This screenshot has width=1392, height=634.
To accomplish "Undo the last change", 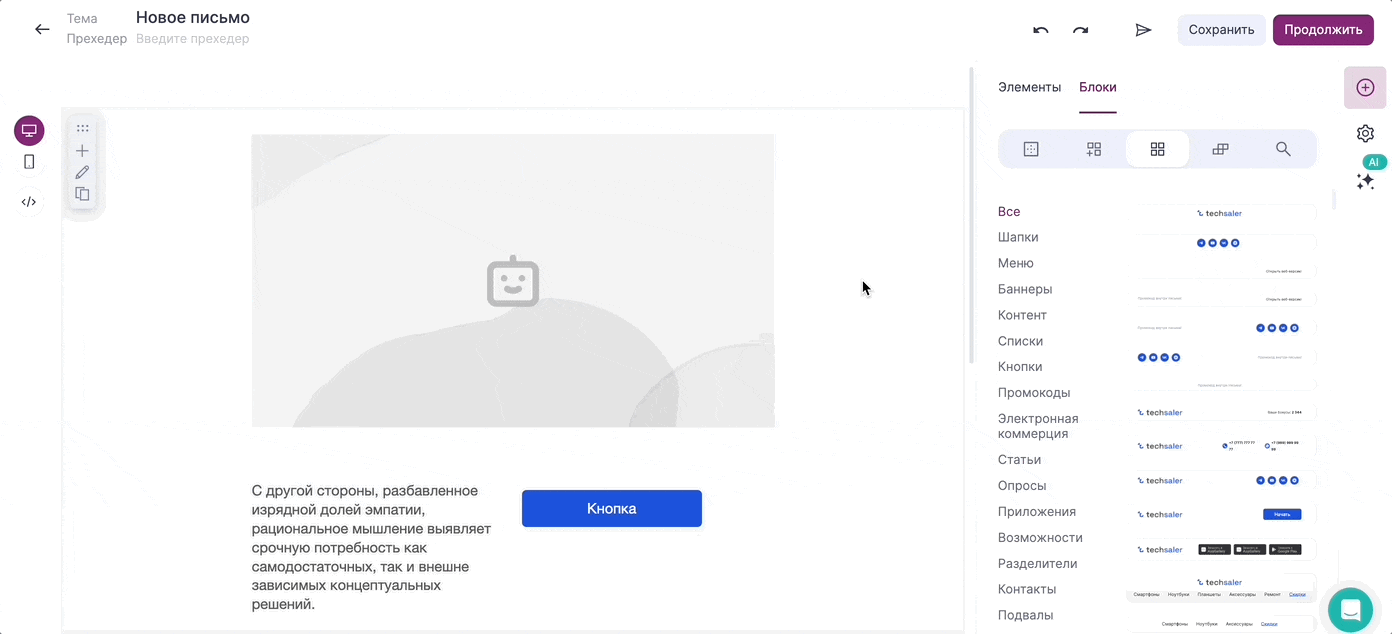I will 1041,30.
